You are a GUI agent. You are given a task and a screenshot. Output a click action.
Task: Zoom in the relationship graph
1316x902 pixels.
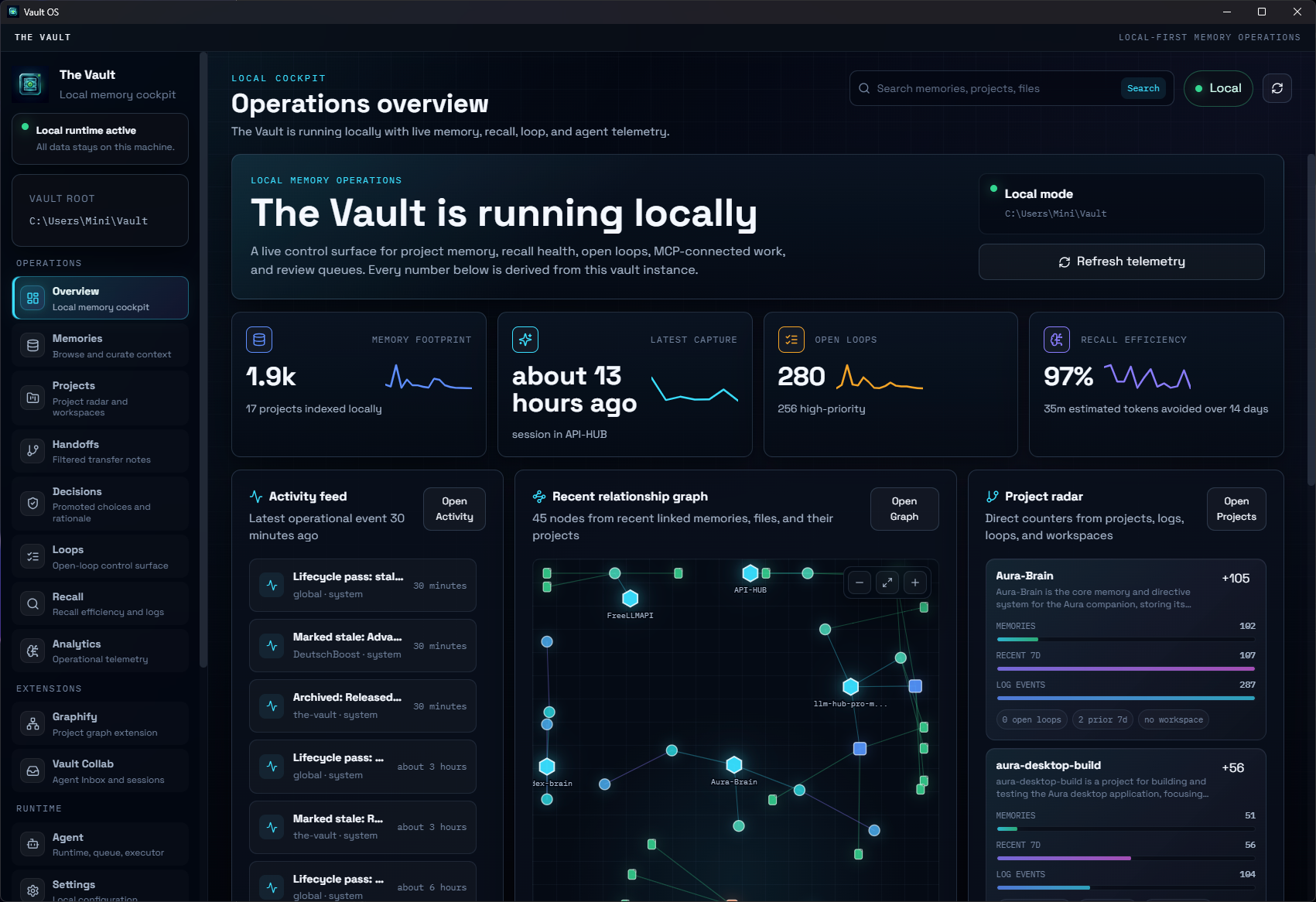point(915,583)
